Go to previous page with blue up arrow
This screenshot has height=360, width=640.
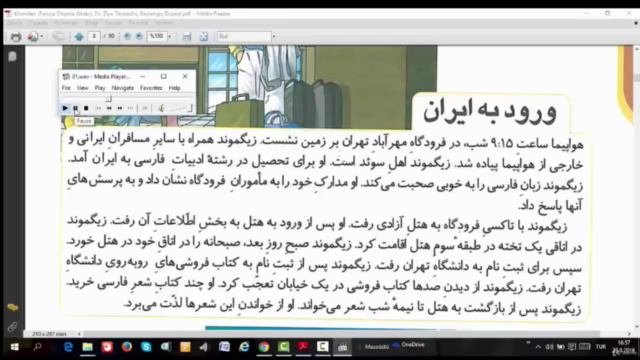pyautogui.click(x=79, y=37)
